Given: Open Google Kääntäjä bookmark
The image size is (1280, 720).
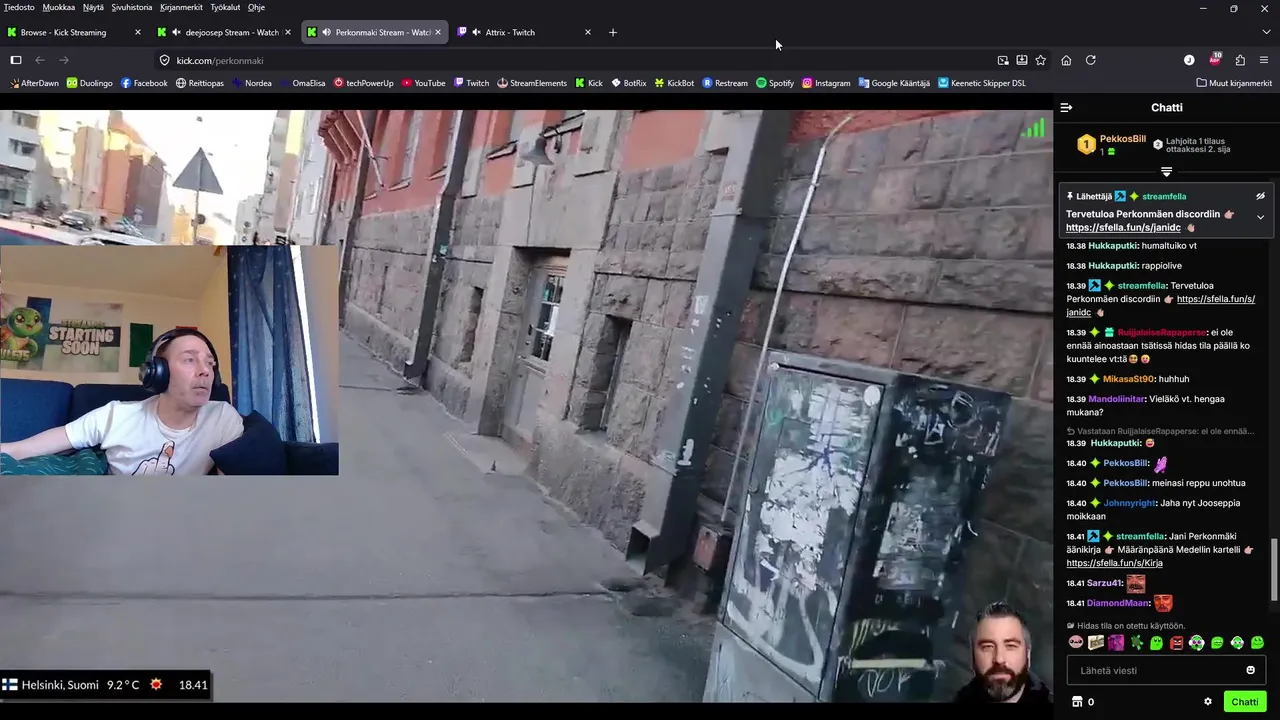Looking at the screenshot, I should tap(893, 83).
